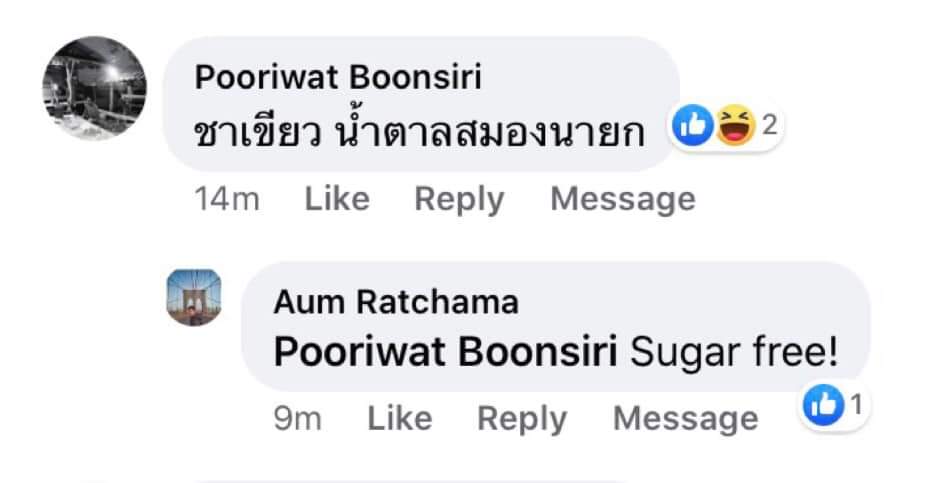933x483 pixels.
Task: Like Aum Ratchama's "Sugar free!" reply
Action: point(400,419)
